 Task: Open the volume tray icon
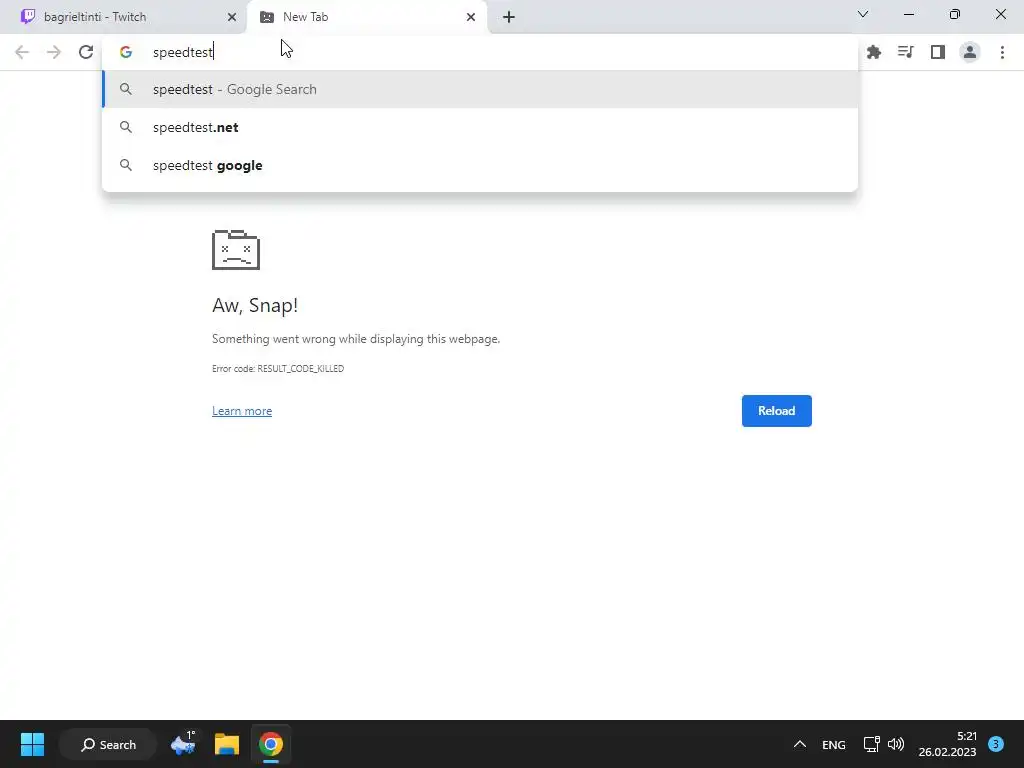(x=896, y=744)
